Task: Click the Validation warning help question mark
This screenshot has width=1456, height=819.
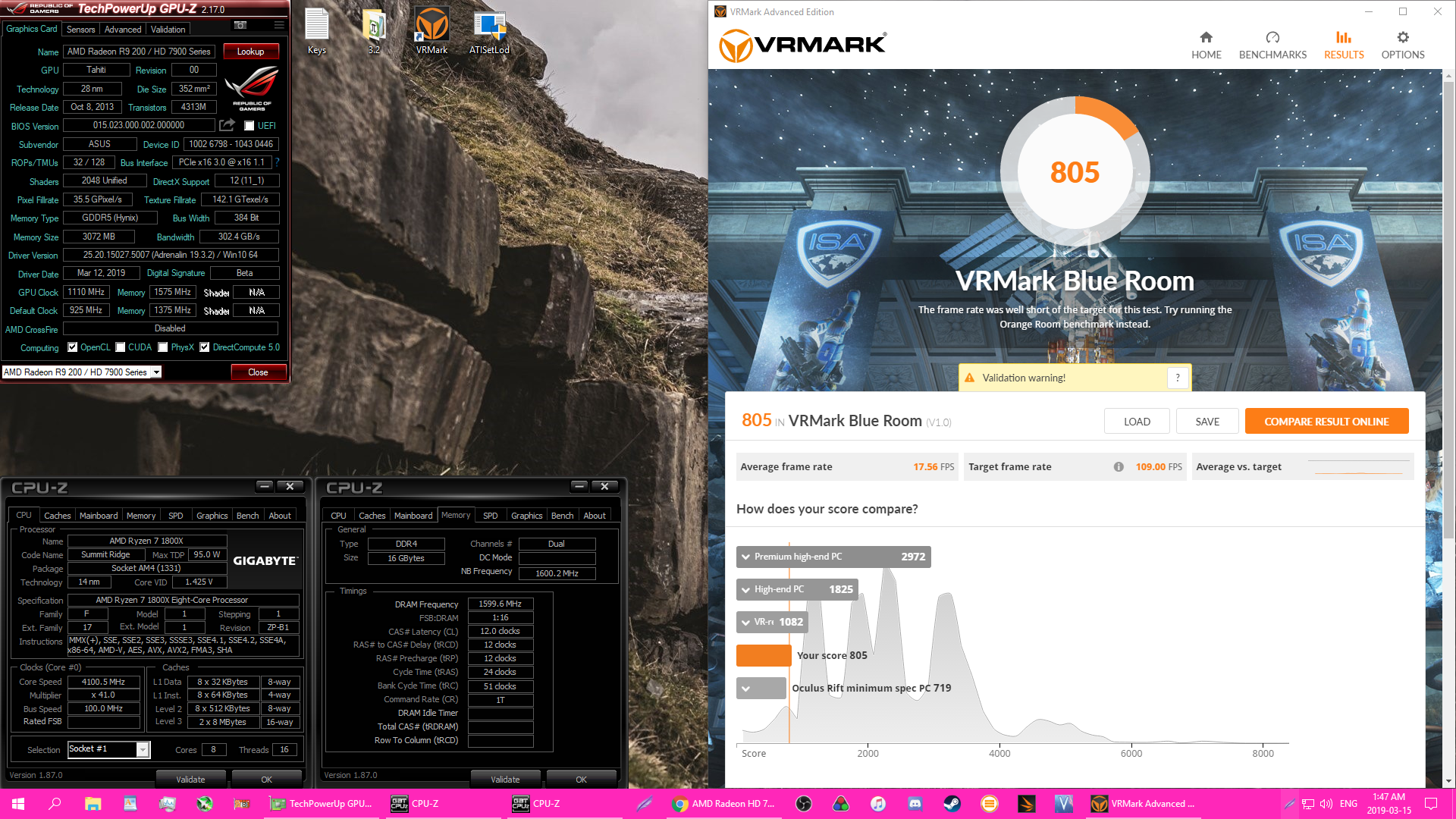Action: pos(1178,378)
